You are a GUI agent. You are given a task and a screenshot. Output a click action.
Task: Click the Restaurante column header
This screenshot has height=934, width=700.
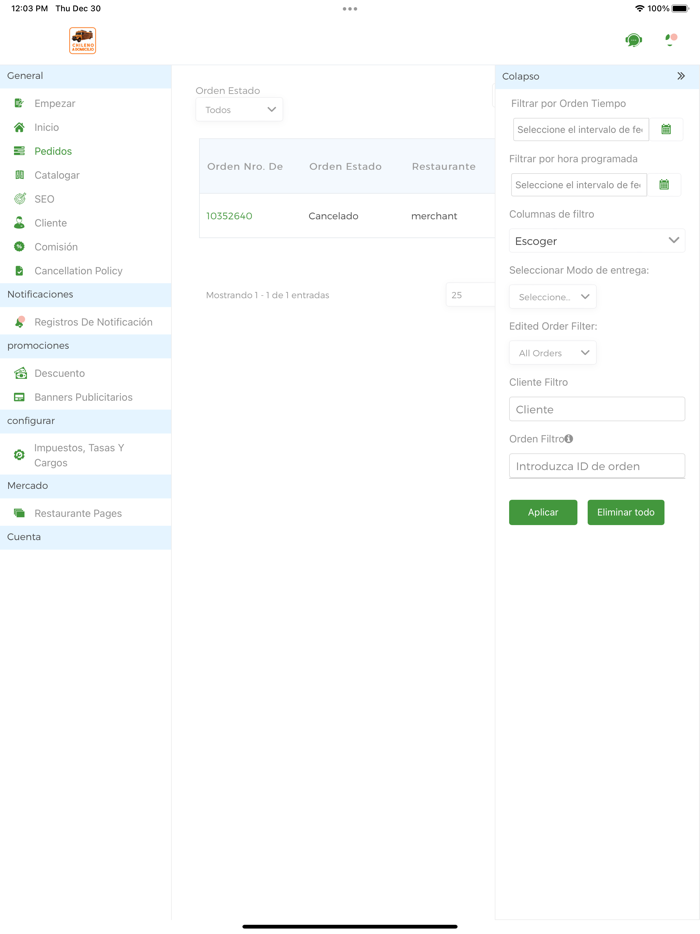click(444, 166)
